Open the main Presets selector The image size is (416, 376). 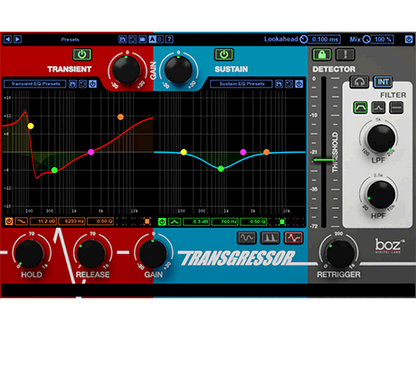[x=70, y=39]
